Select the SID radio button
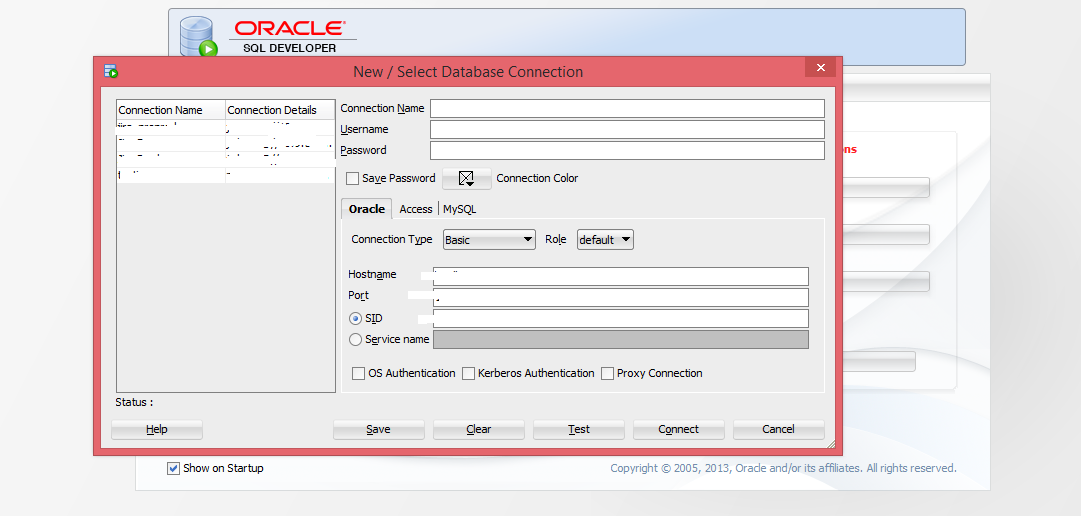 point(356,319)
